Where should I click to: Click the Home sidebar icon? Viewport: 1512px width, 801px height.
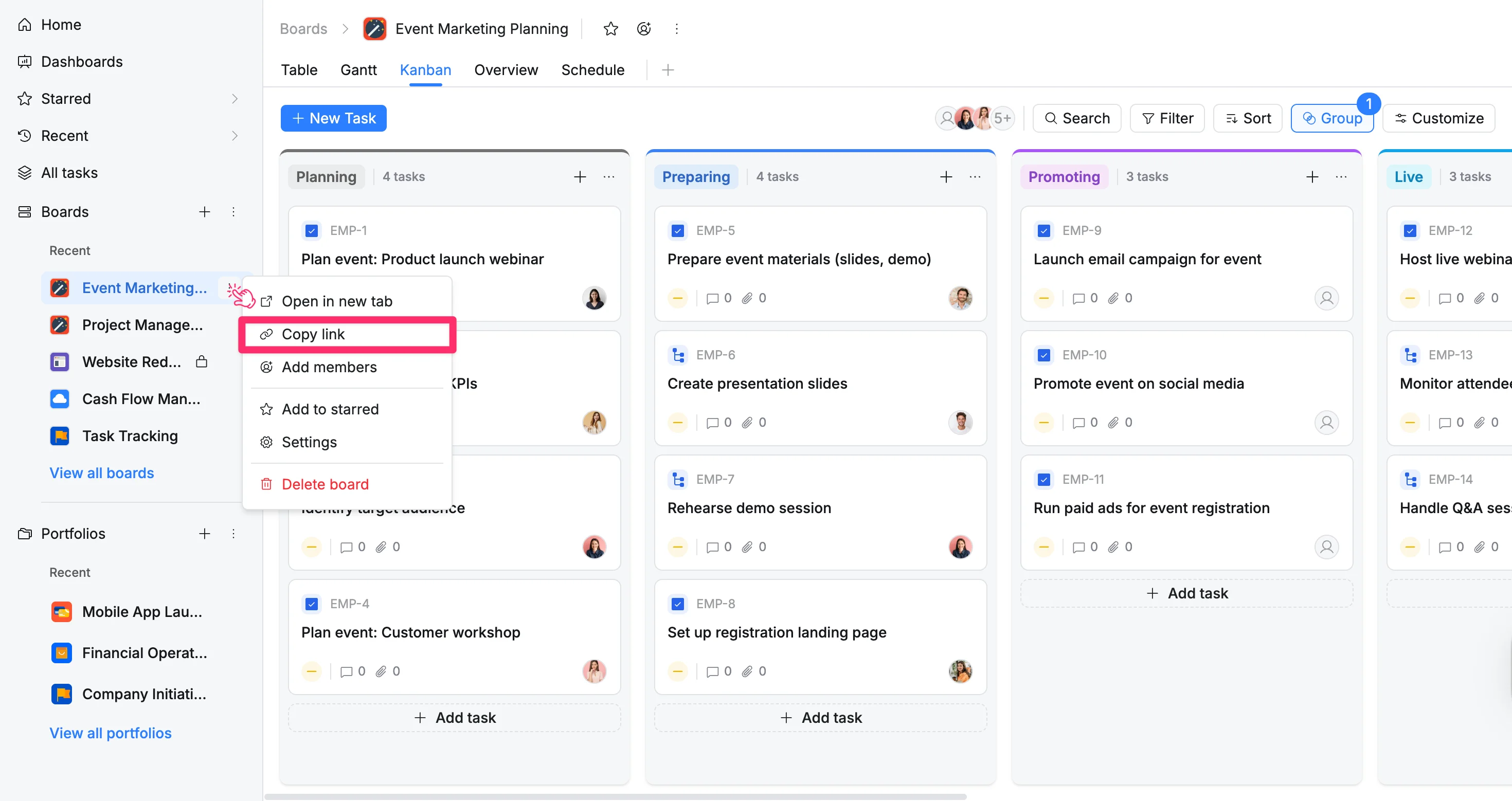point(25,25)
